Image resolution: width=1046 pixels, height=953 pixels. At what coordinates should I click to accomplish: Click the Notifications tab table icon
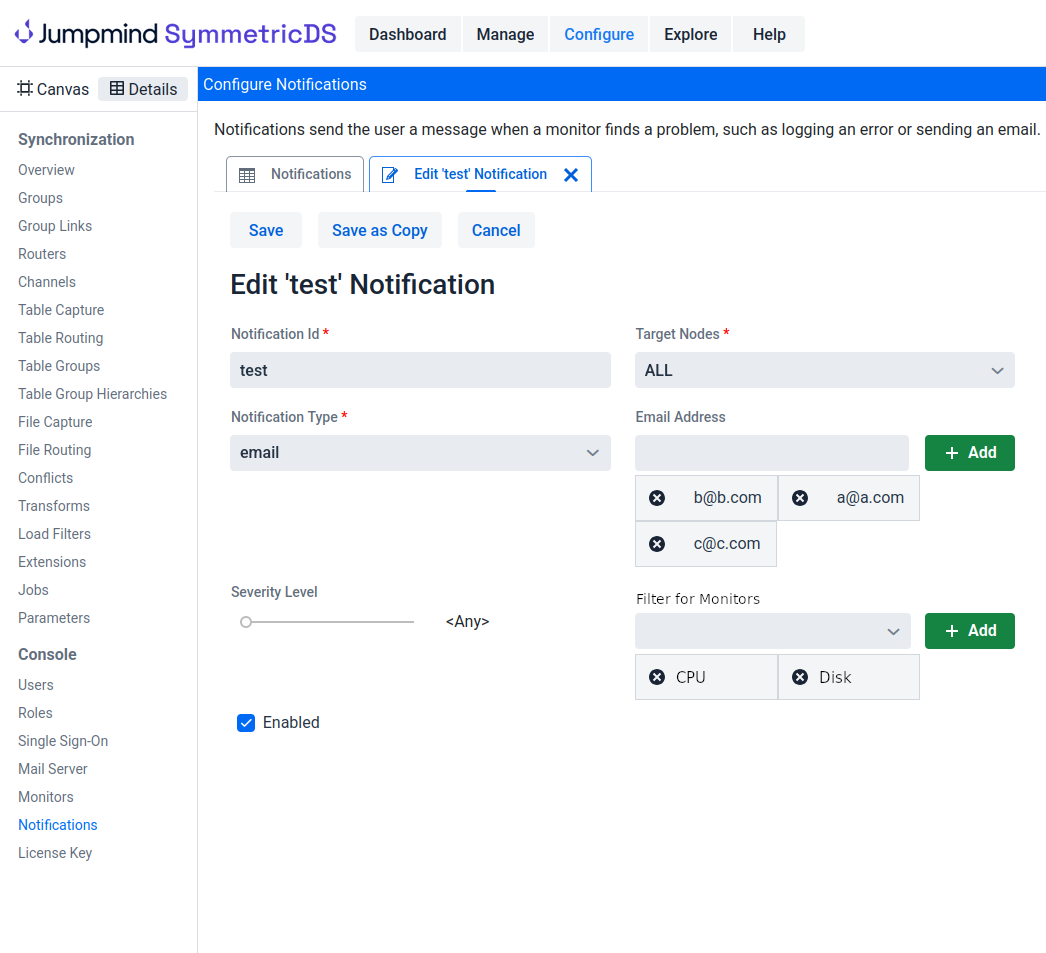247,174
